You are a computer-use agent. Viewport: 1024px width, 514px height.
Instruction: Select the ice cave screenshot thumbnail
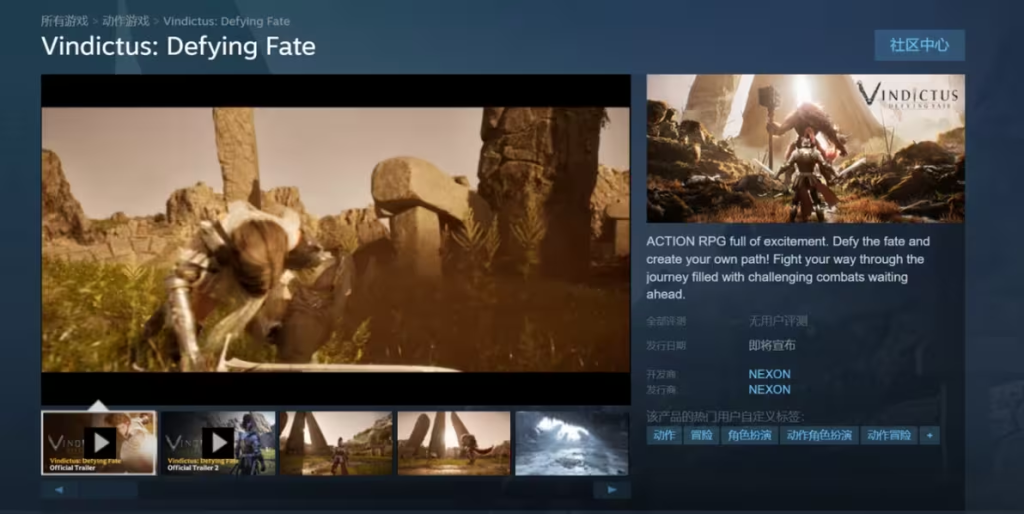click(571, 443)
